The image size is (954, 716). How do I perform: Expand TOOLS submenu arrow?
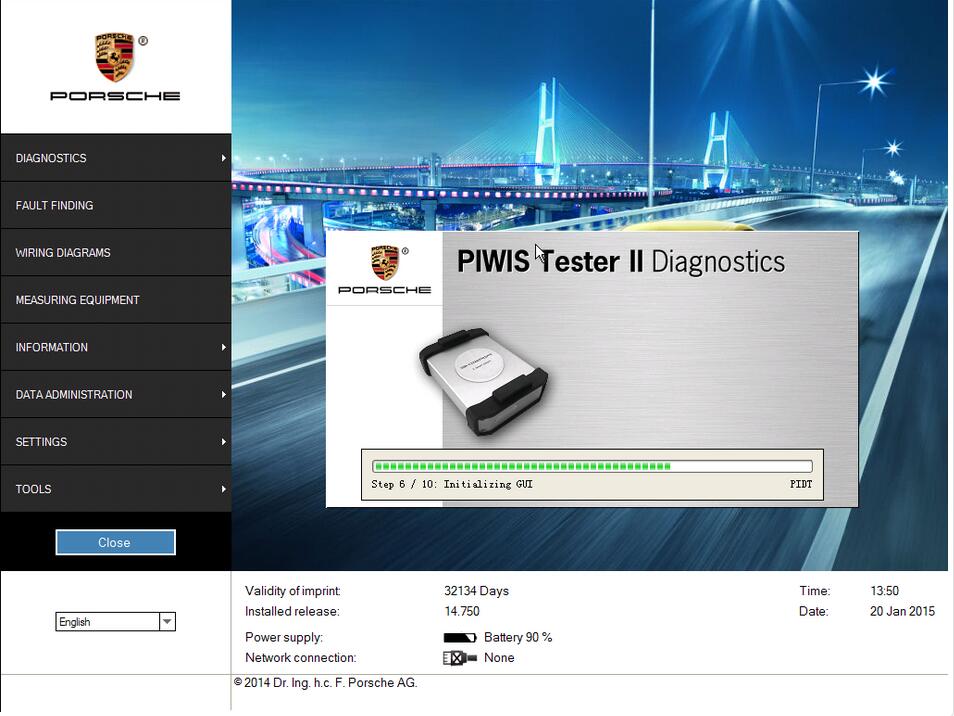coord(223,489)
